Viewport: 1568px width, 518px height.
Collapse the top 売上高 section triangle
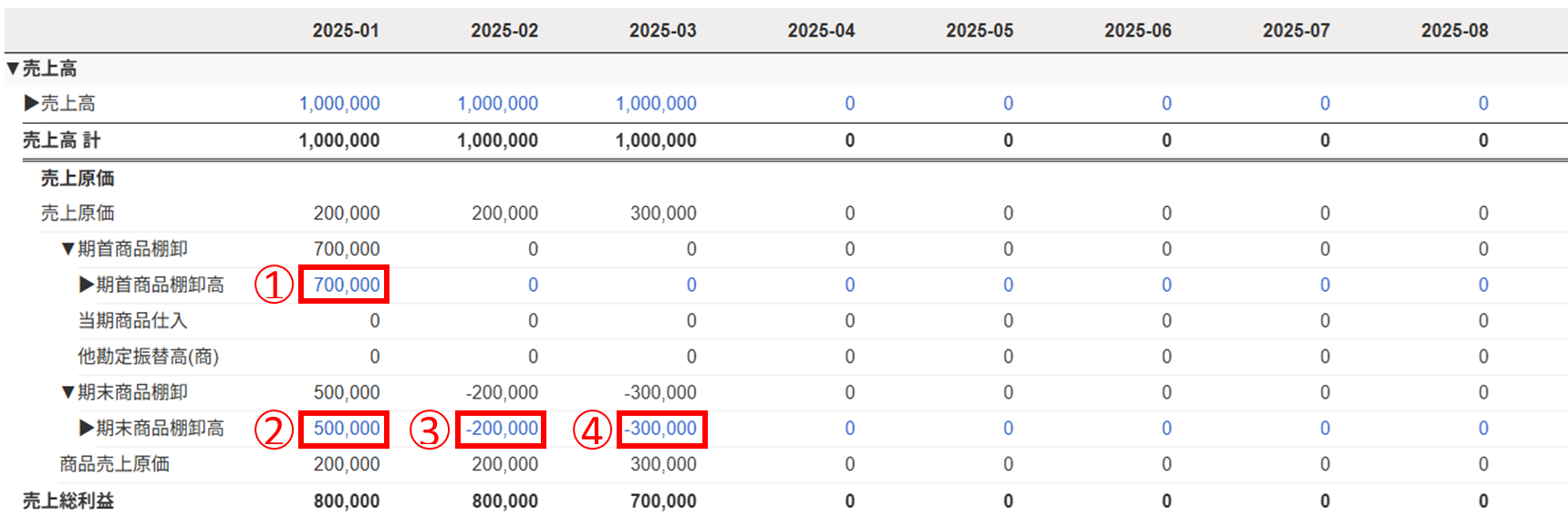click(13, 68)
